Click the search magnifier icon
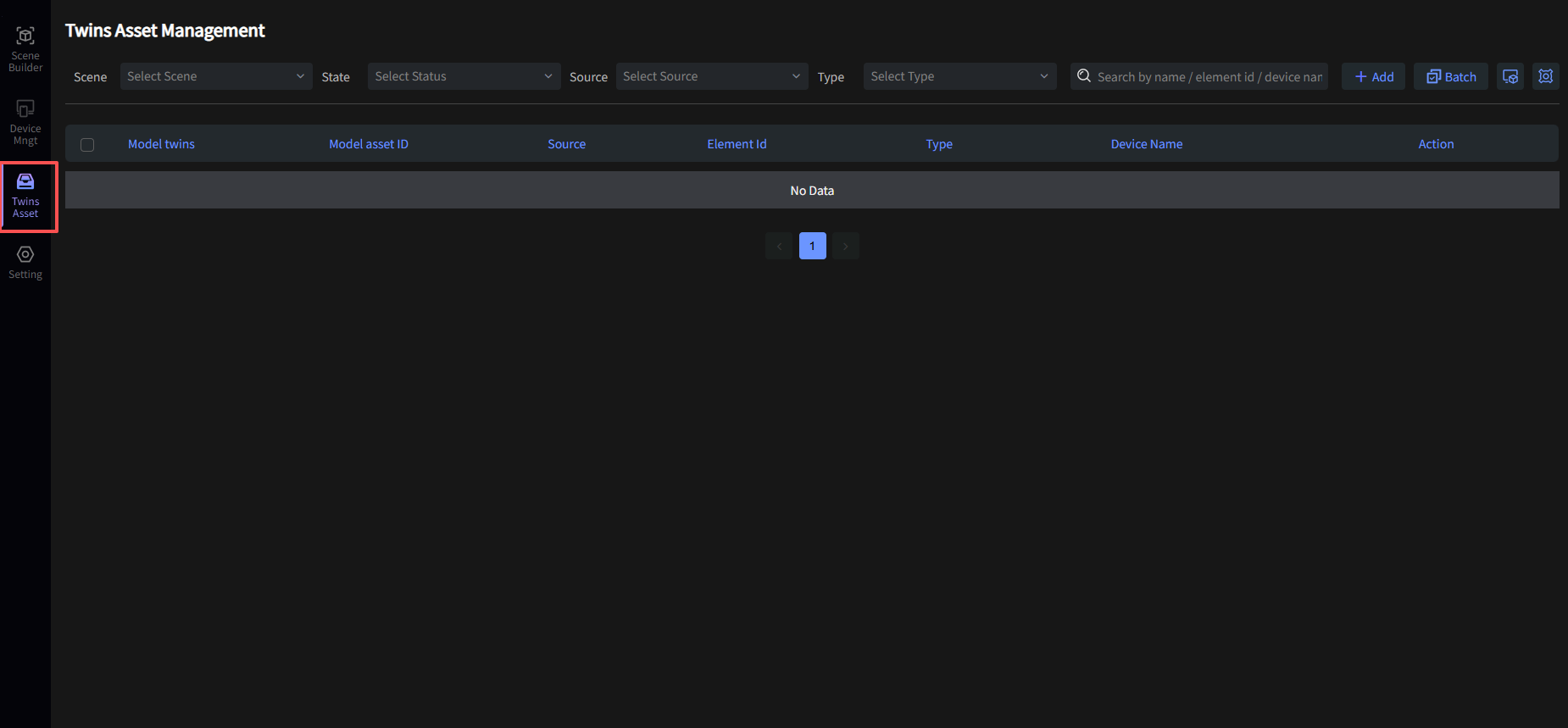Image resolution: width=1568 pixels, height=728 pixels. pos(1084,76)
